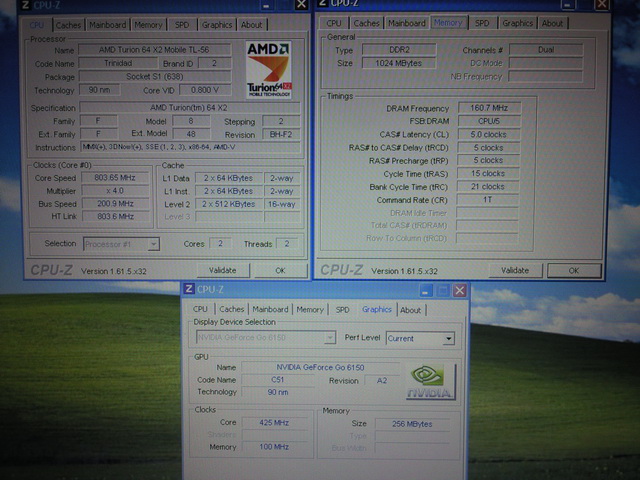
Task: Click Validate button in CPU window
Action: [223, 270]
